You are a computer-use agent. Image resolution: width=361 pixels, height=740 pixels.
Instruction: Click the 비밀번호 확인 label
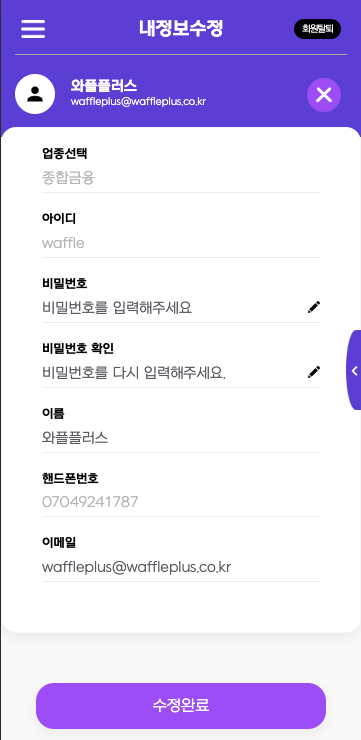[x=78, y=348]
